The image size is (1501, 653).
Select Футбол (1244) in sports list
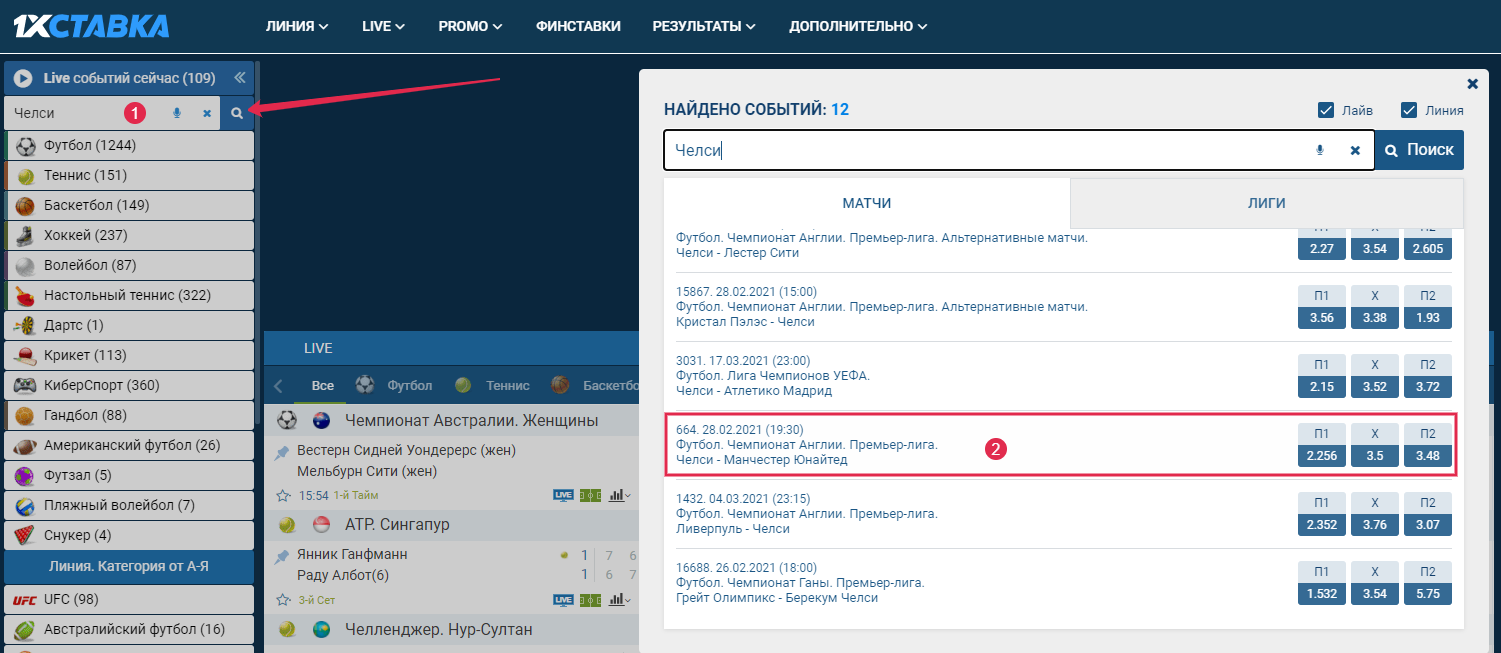tap(129, 145)
